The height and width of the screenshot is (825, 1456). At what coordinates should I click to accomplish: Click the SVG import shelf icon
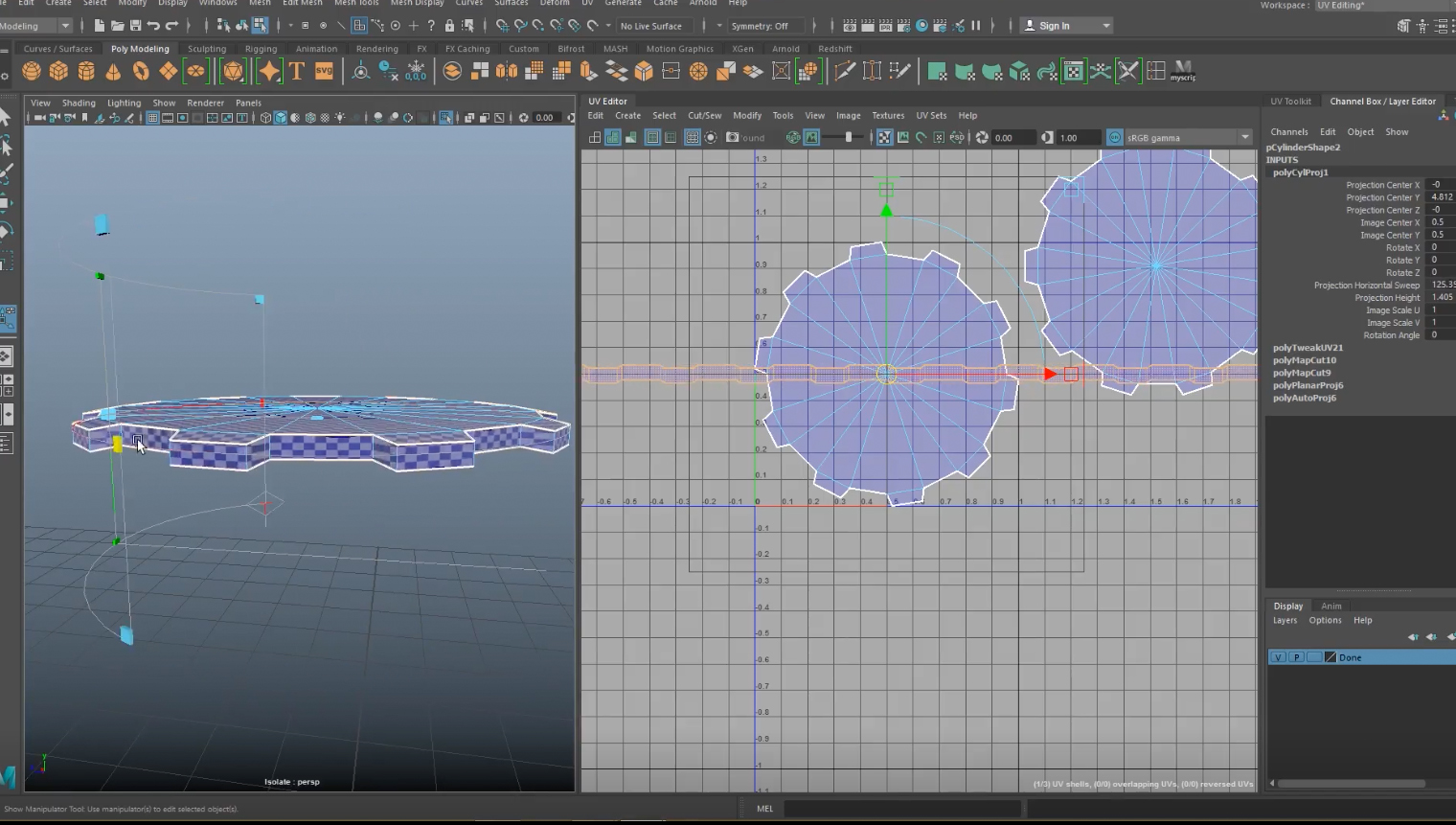(324, 71)
